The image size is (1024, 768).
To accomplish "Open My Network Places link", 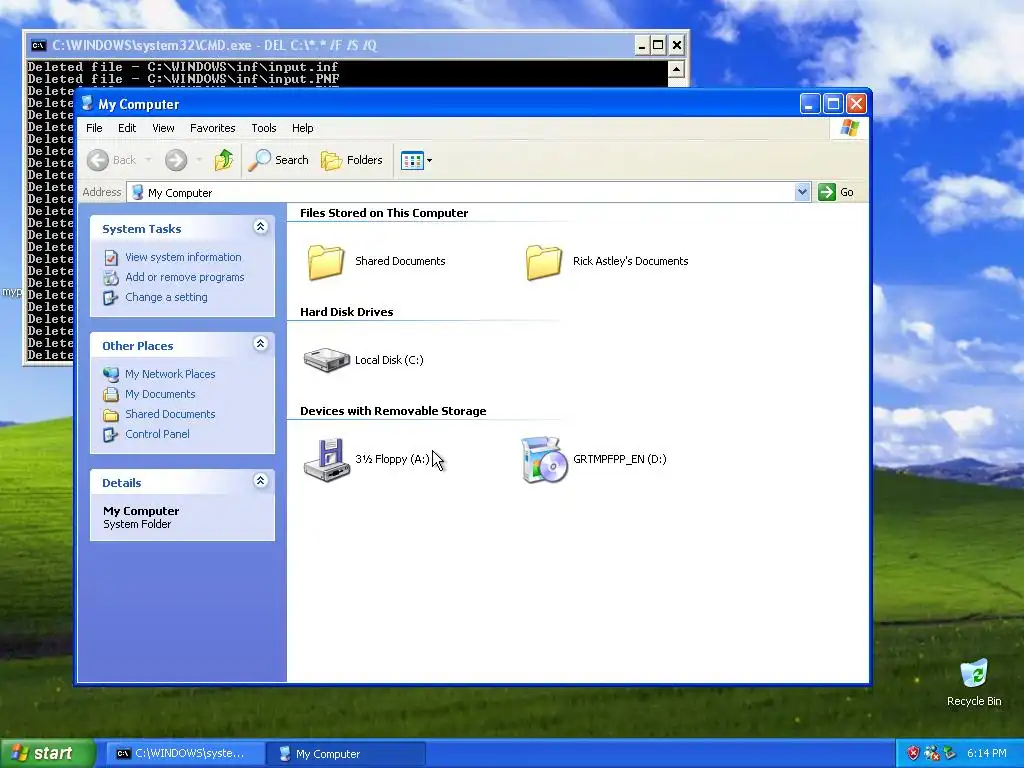I will 170,374.
